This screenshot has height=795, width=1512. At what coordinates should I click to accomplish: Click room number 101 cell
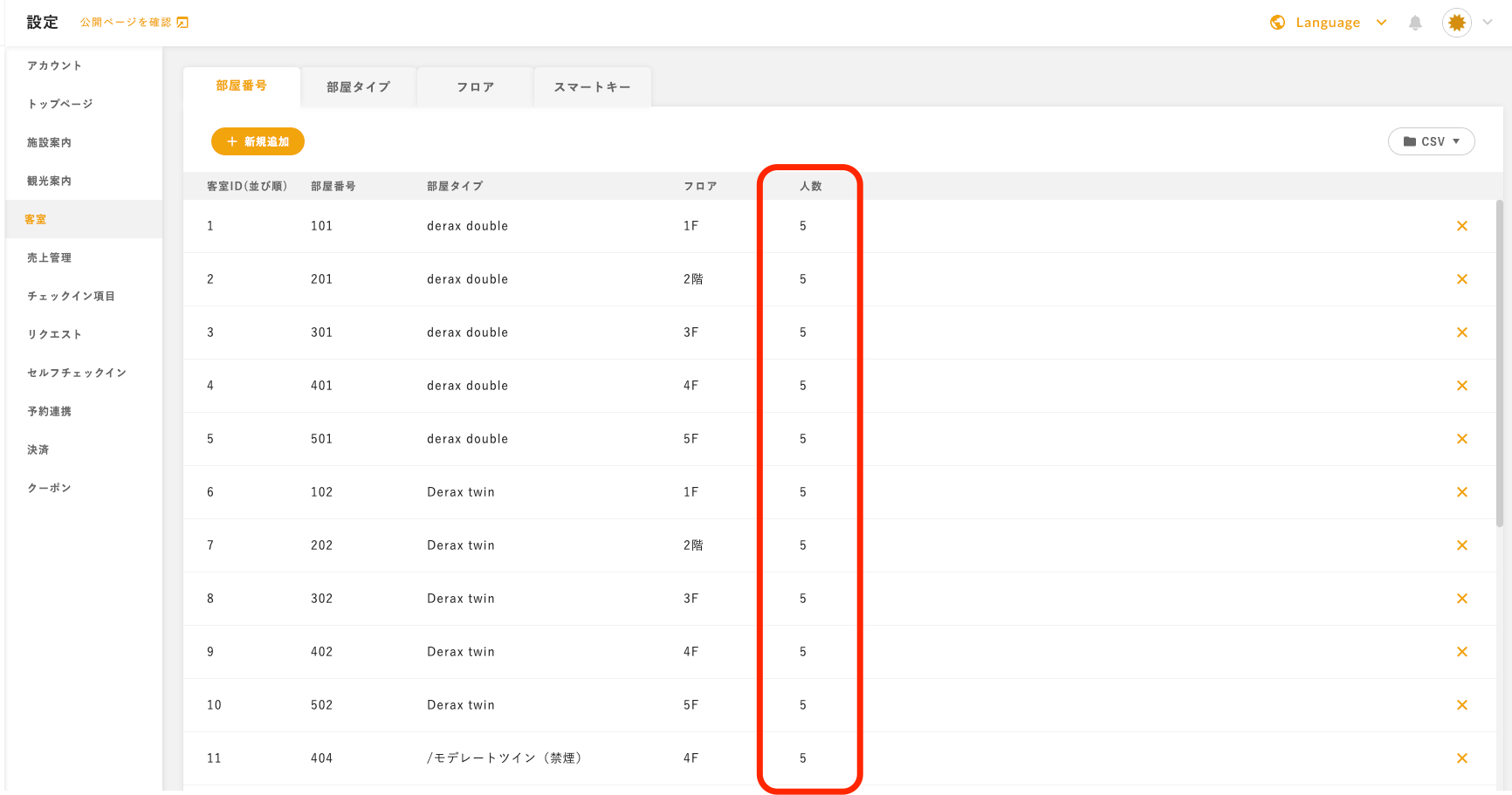[x=321, y=226]
